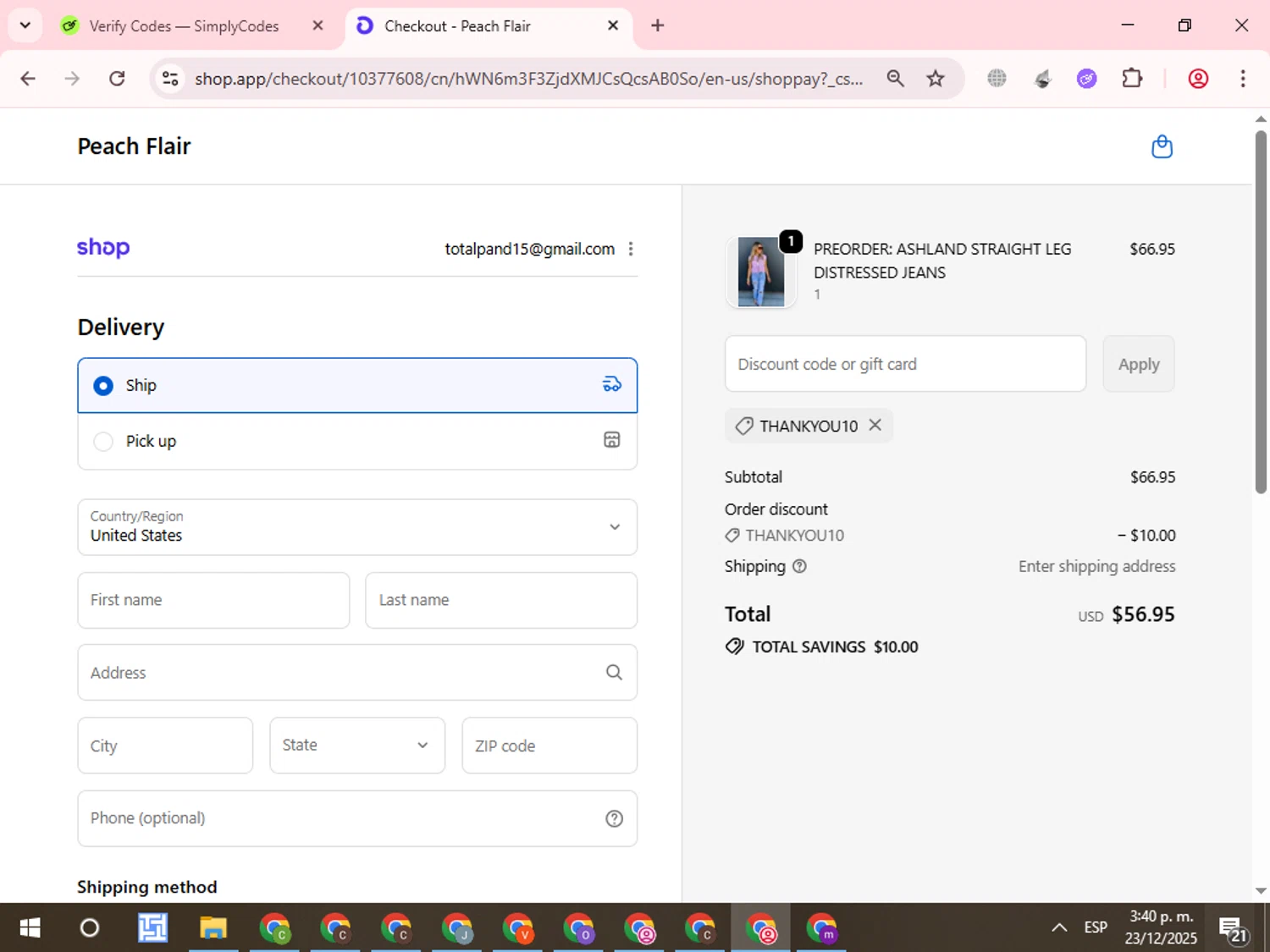Click the First name field
The image size is (1270, 952).
[x=213, y=600]
